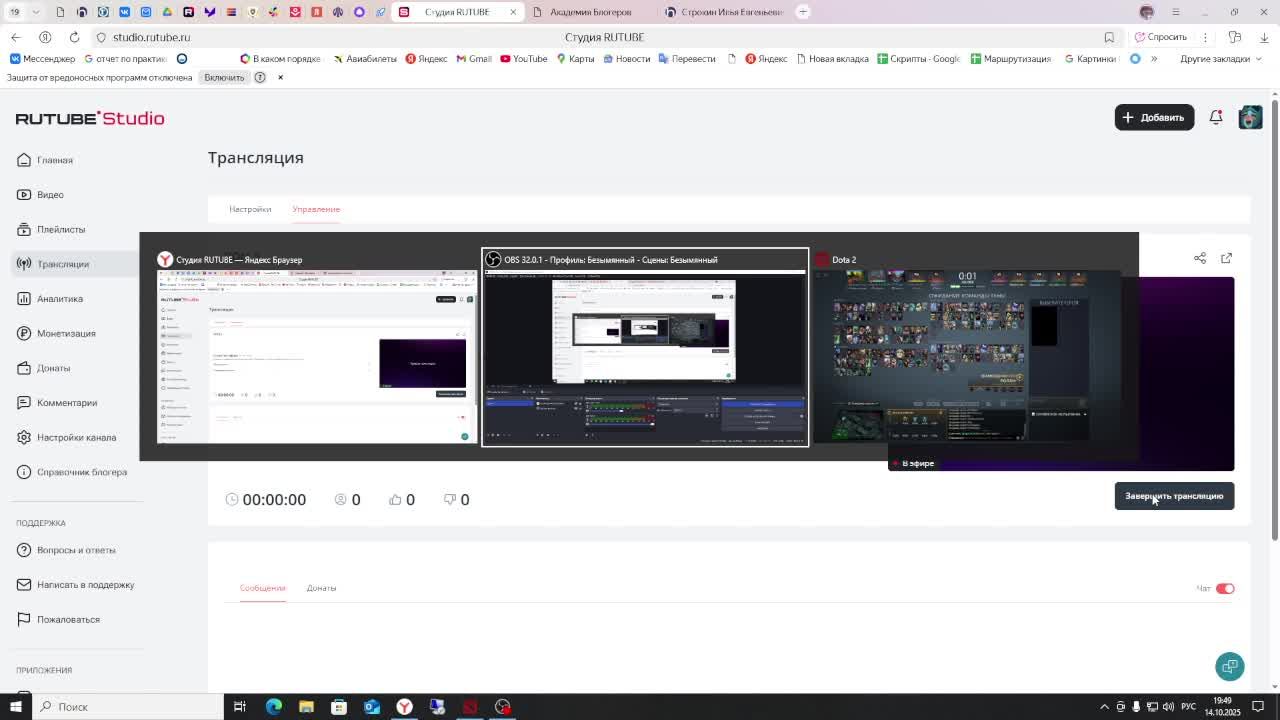Open OBS Studio taskbar icon
The image size is (1280, 720).
503,707
